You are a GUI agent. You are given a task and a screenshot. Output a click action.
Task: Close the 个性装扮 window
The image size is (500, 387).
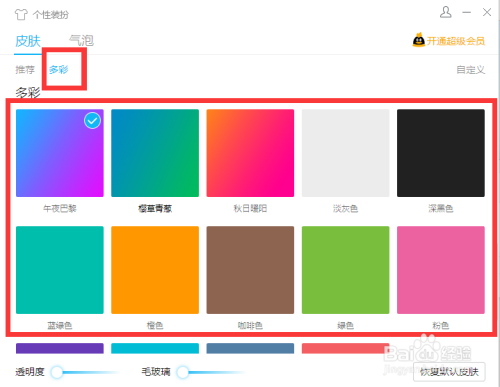[487, 12]
